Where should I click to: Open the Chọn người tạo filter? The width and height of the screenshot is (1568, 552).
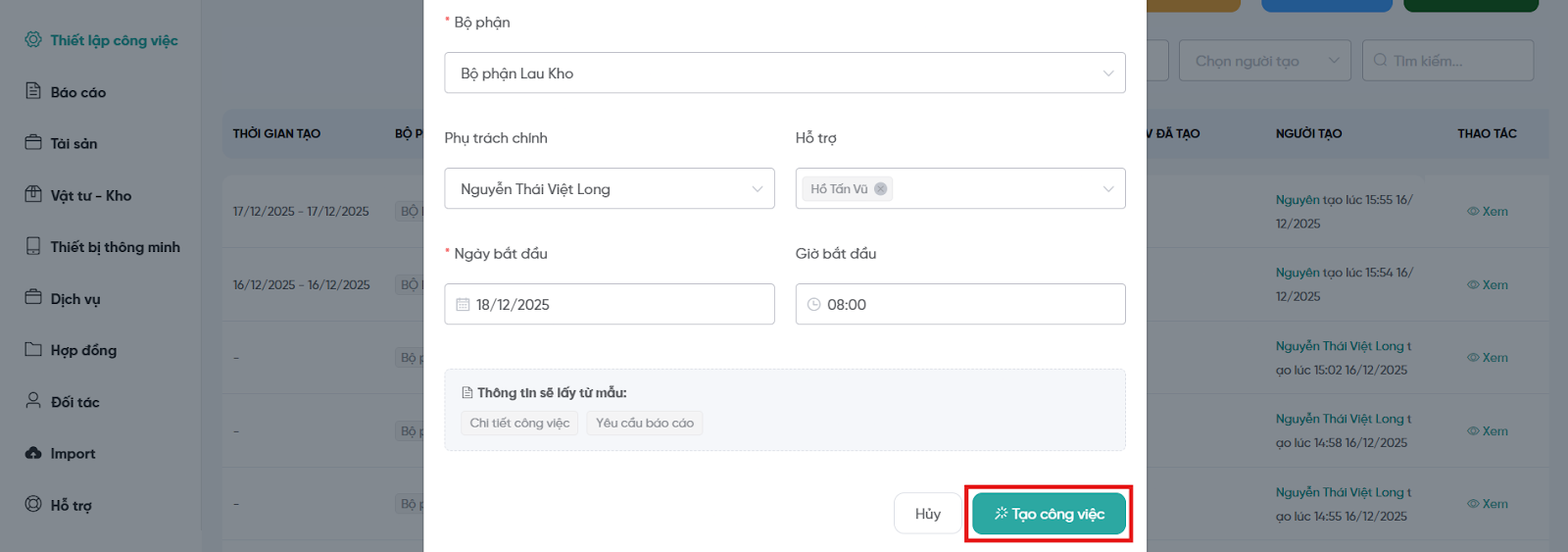1264,61
